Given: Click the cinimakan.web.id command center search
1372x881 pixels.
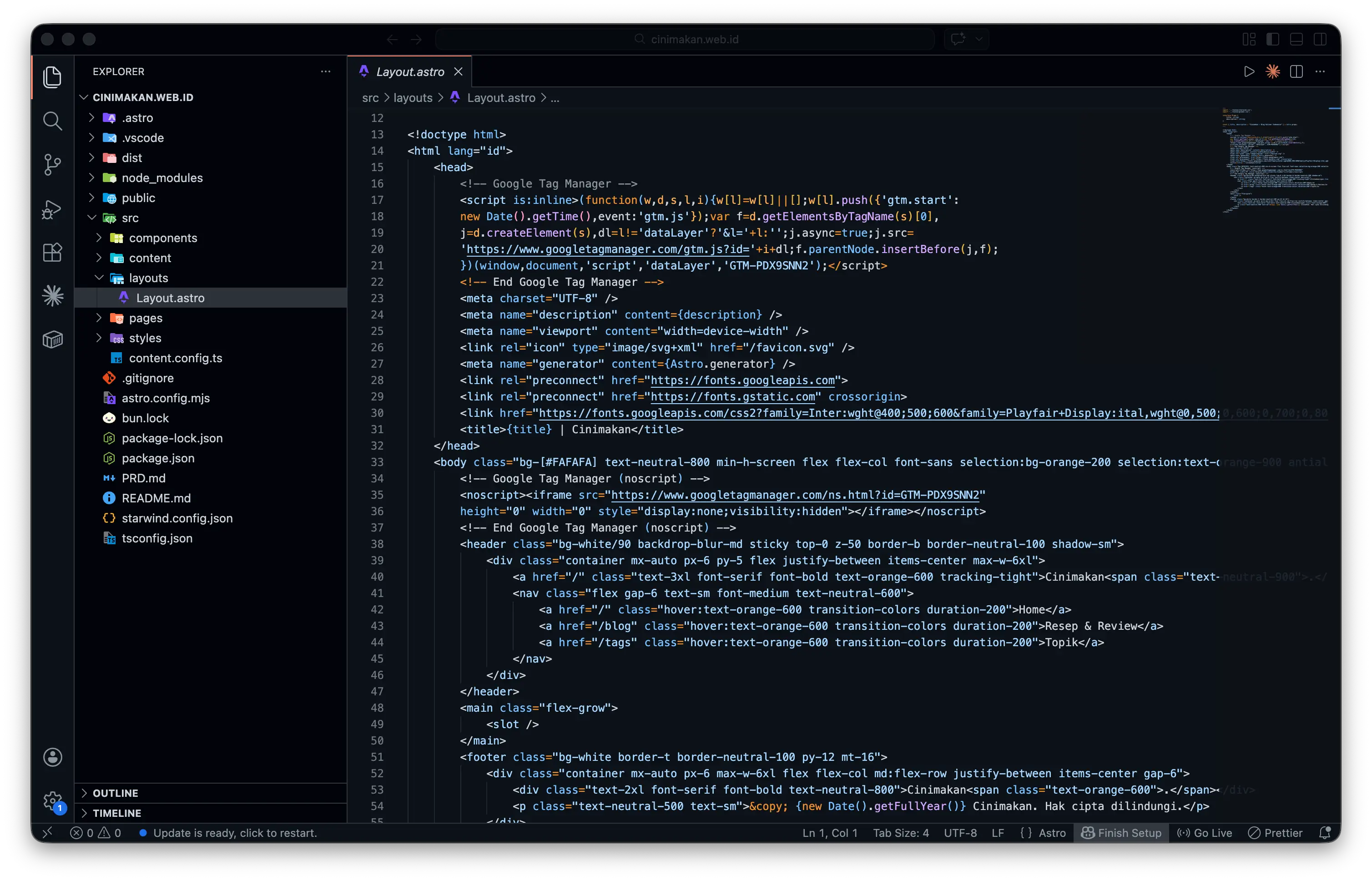Looking at the screenshot, I should click(685, 40).
